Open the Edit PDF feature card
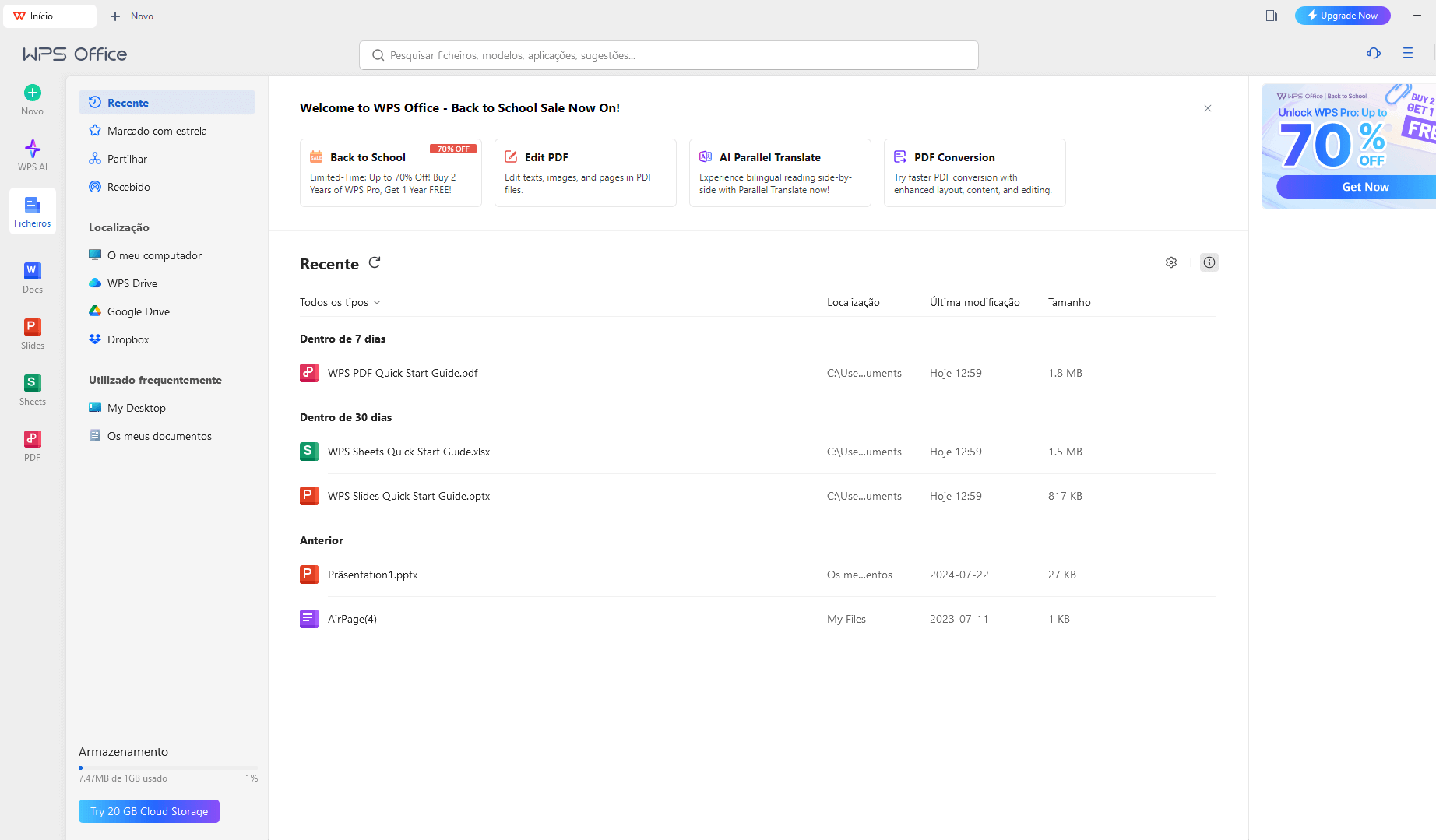The width and height of the screenshot is (1436, 840). click(586, 173)
